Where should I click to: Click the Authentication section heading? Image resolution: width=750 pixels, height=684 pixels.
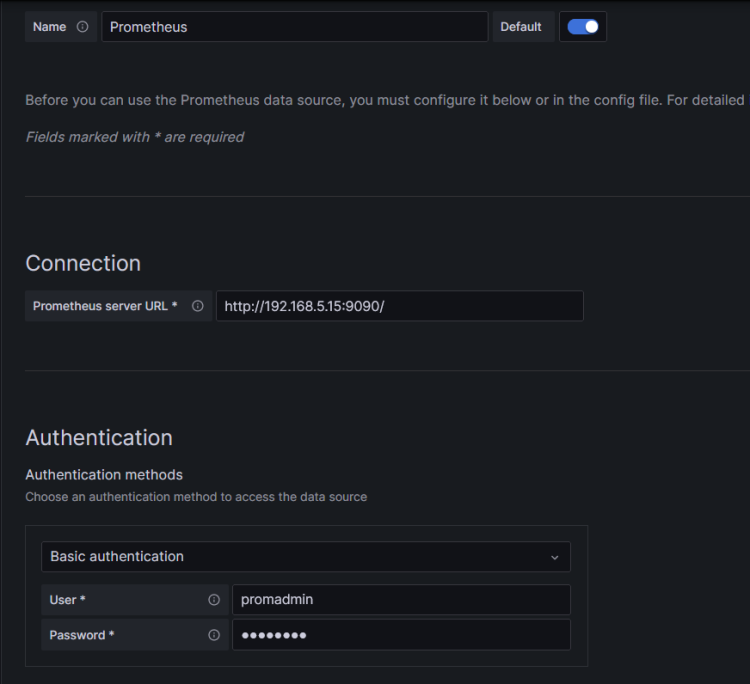point(99,438)
